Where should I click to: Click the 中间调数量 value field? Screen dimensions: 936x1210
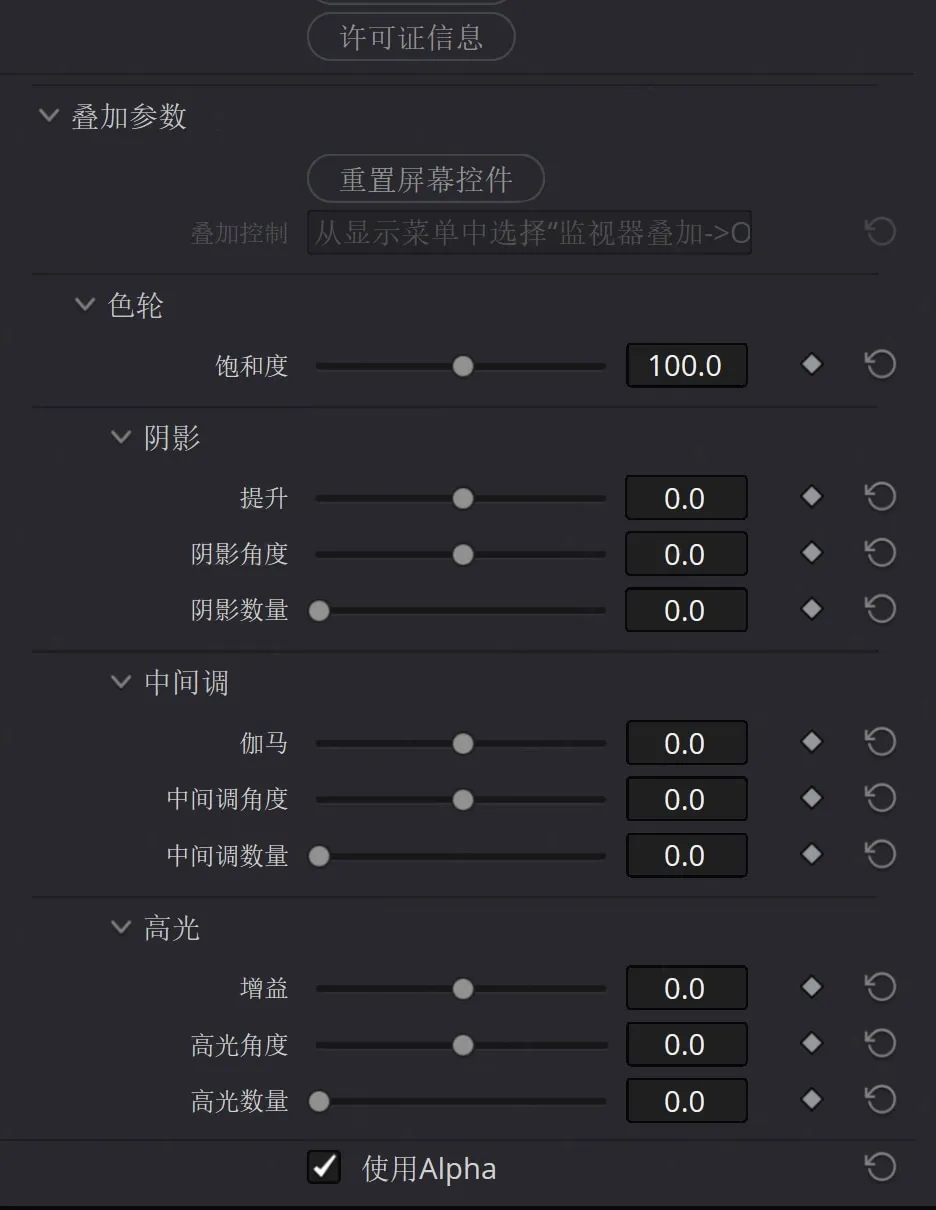pyautogui.click(x=686, y=855)
